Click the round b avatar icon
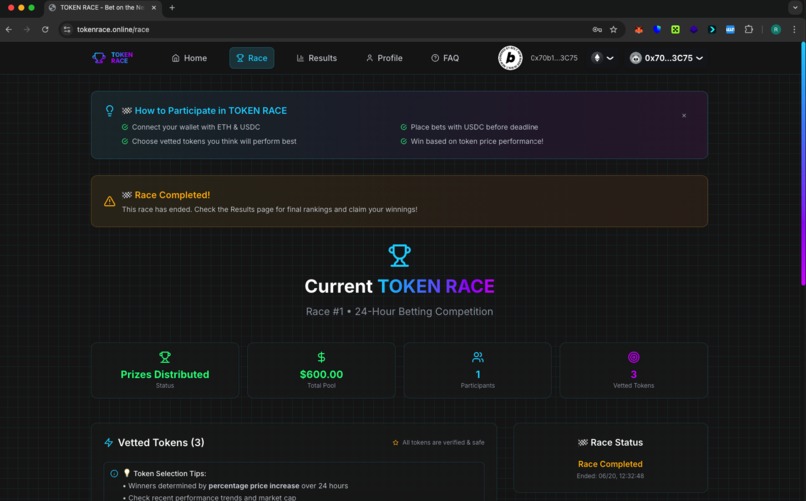Viewport: 806px width, 501px height. 510,58
